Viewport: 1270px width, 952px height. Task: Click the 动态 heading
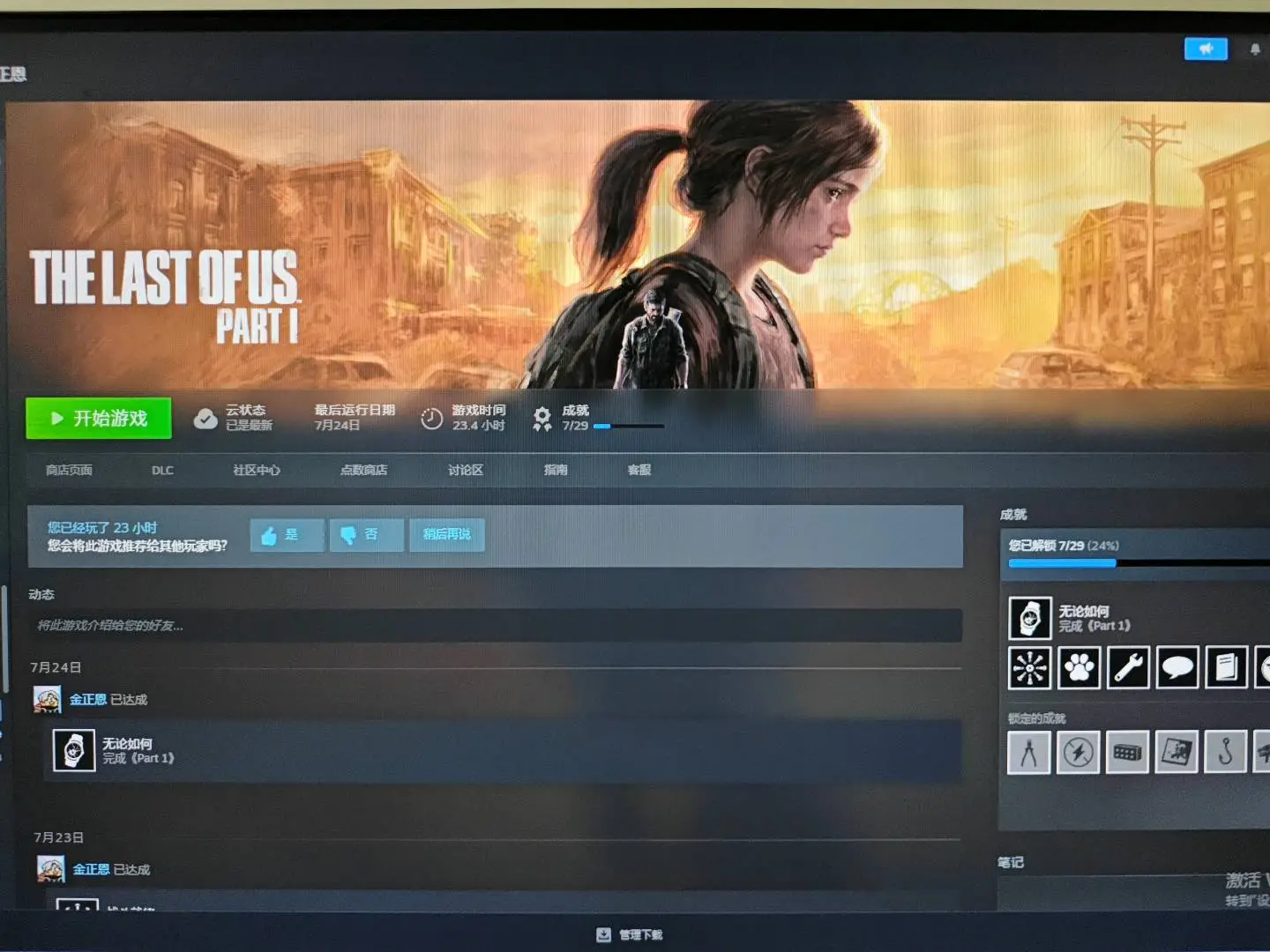point(41,594)
